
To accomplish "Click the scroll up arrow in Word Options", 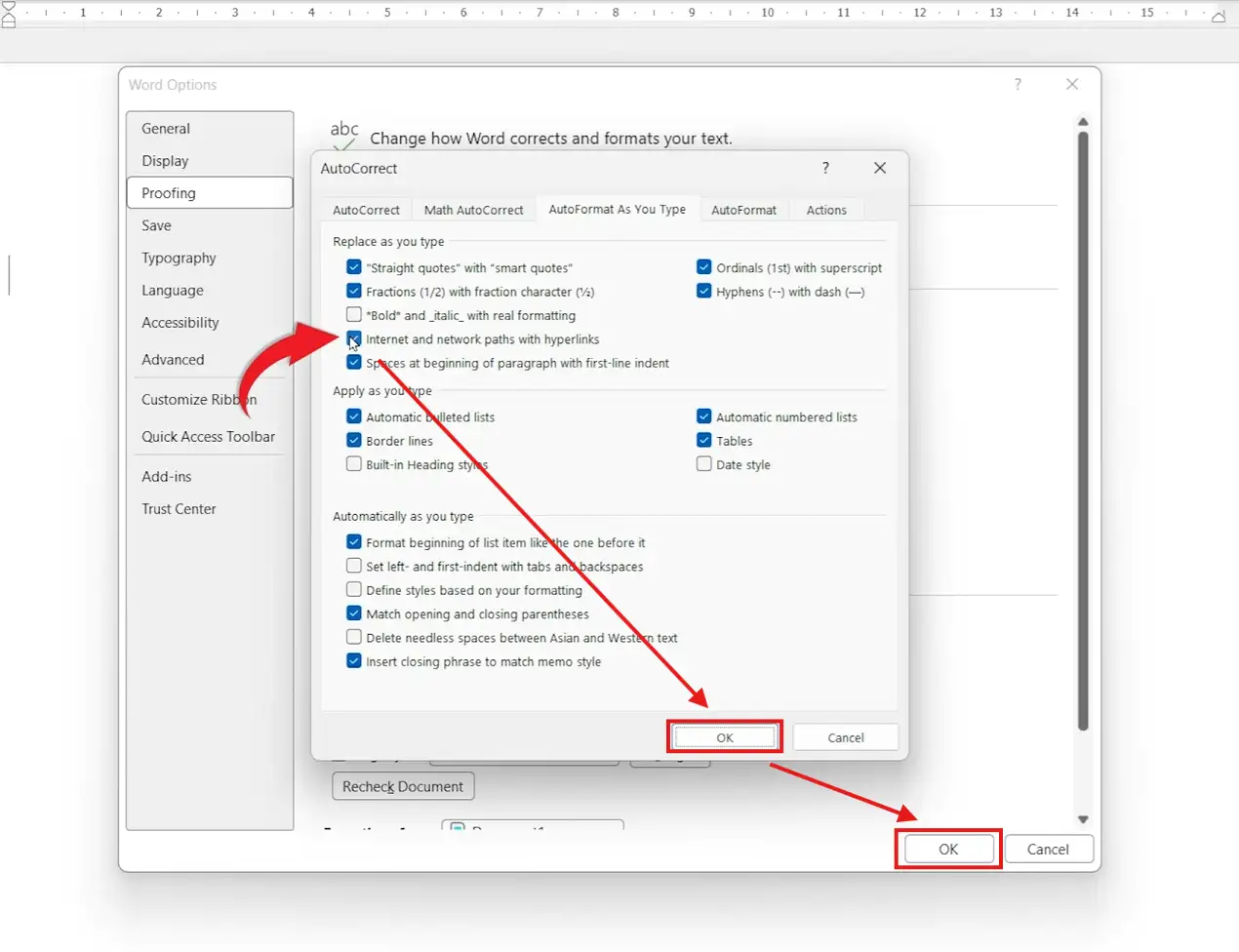I will coord(1083,122).
